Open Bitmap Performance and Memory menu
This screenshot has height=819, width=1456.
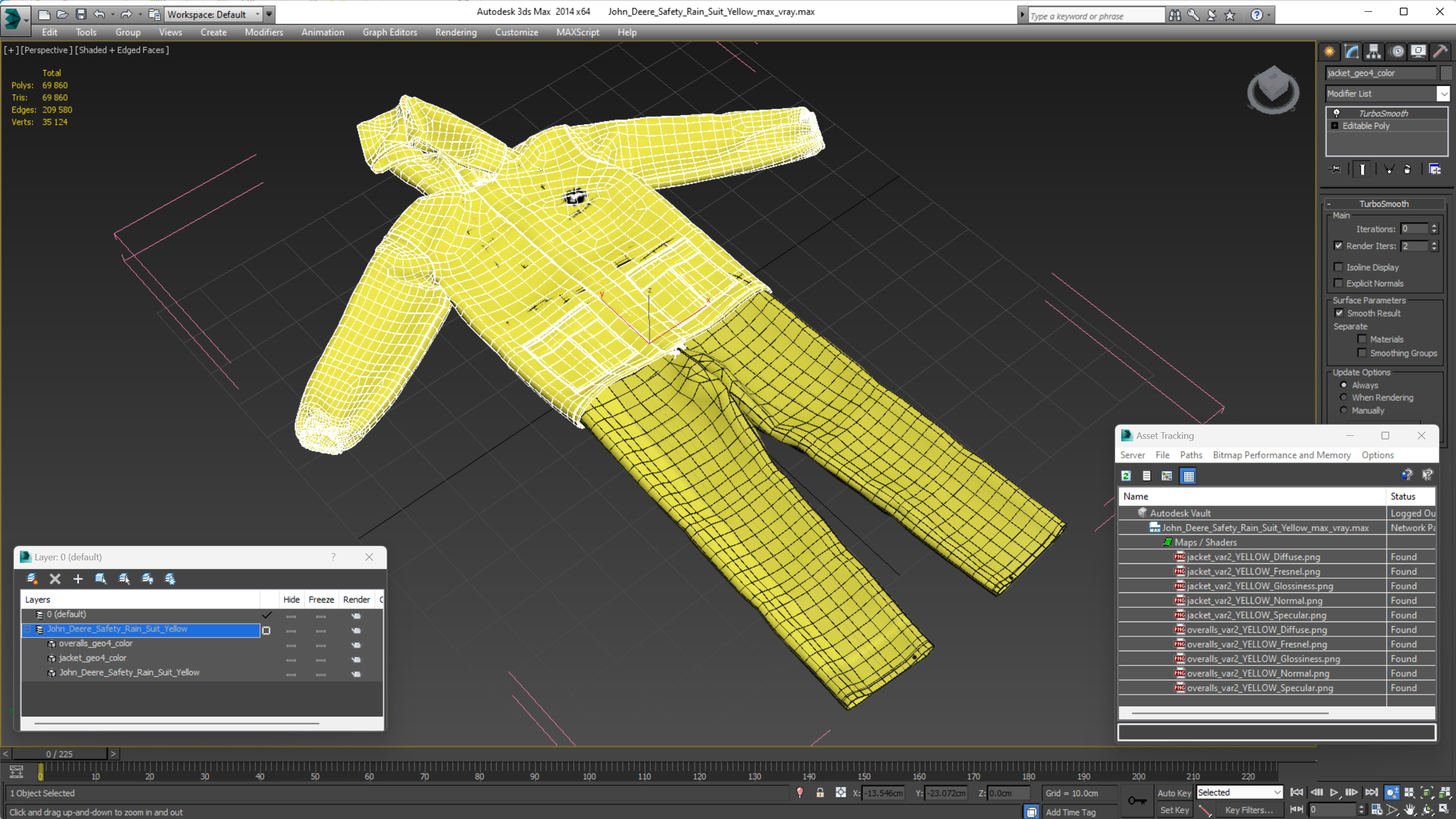1282,455
